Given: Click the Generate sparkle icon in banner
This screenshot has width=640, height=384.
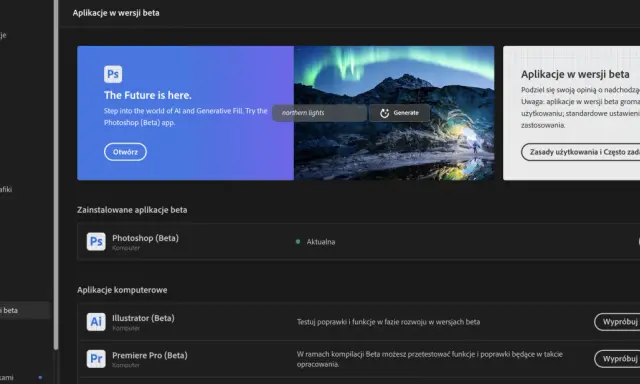Looking at the screenshot, I should (x=384, y=113).
